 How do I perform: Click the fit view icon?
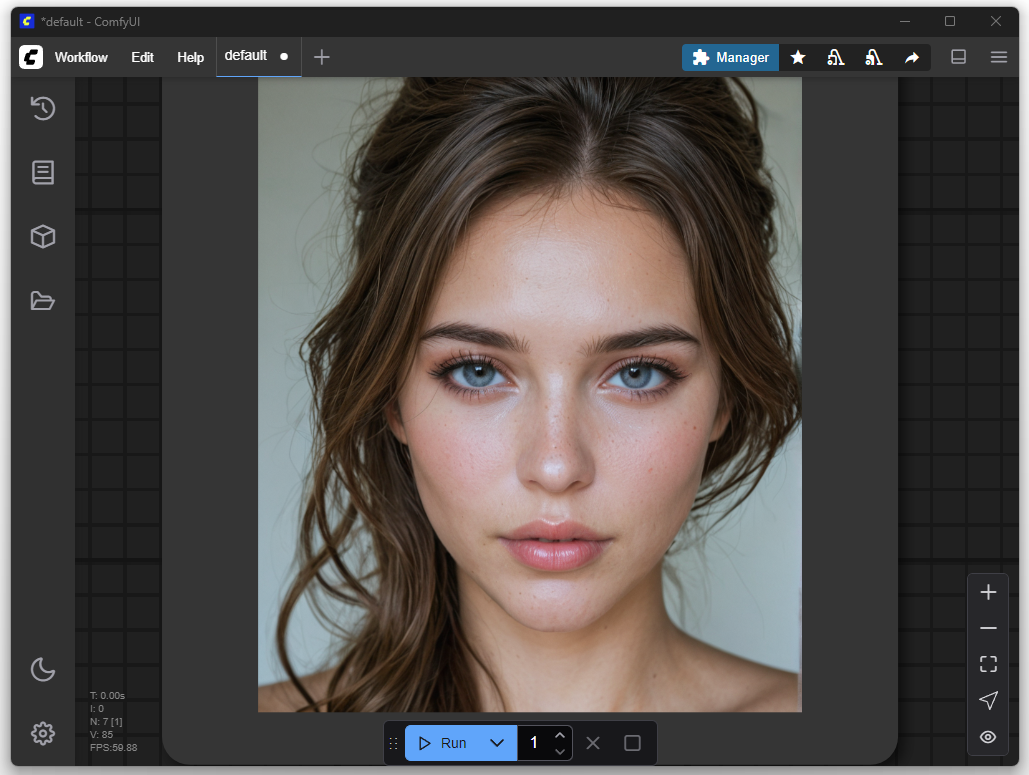coord(988,664)
